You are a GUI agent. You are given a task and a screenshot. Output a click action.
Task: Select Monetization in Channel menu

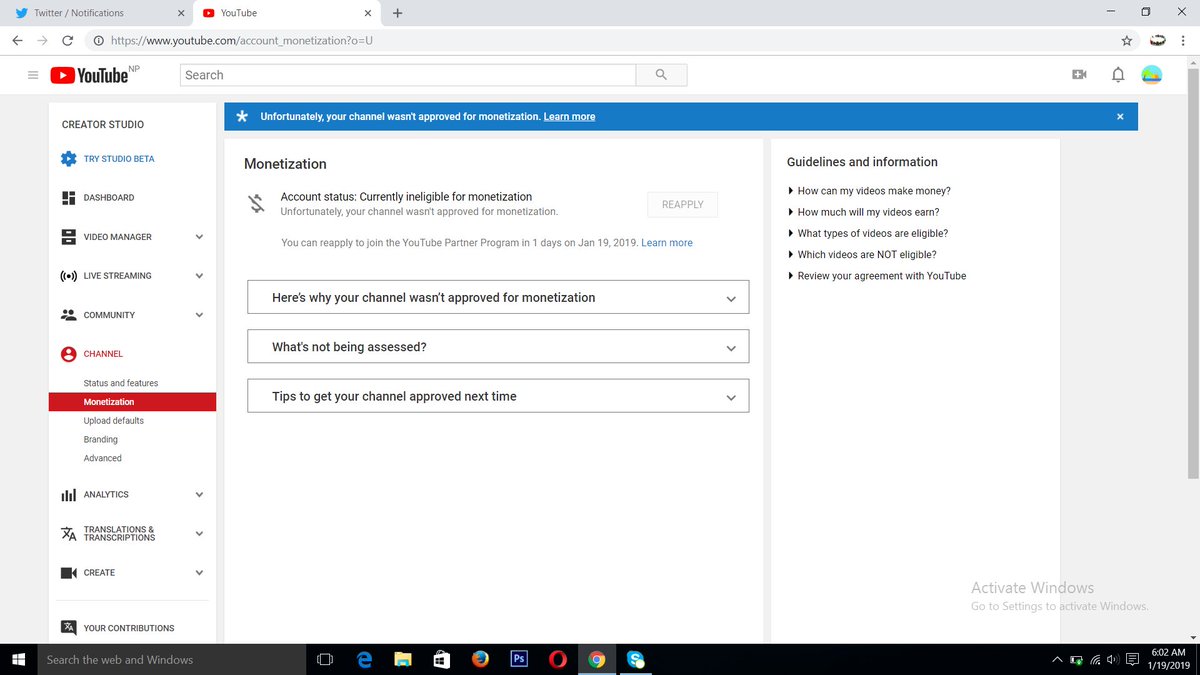(x=132, y=402)
